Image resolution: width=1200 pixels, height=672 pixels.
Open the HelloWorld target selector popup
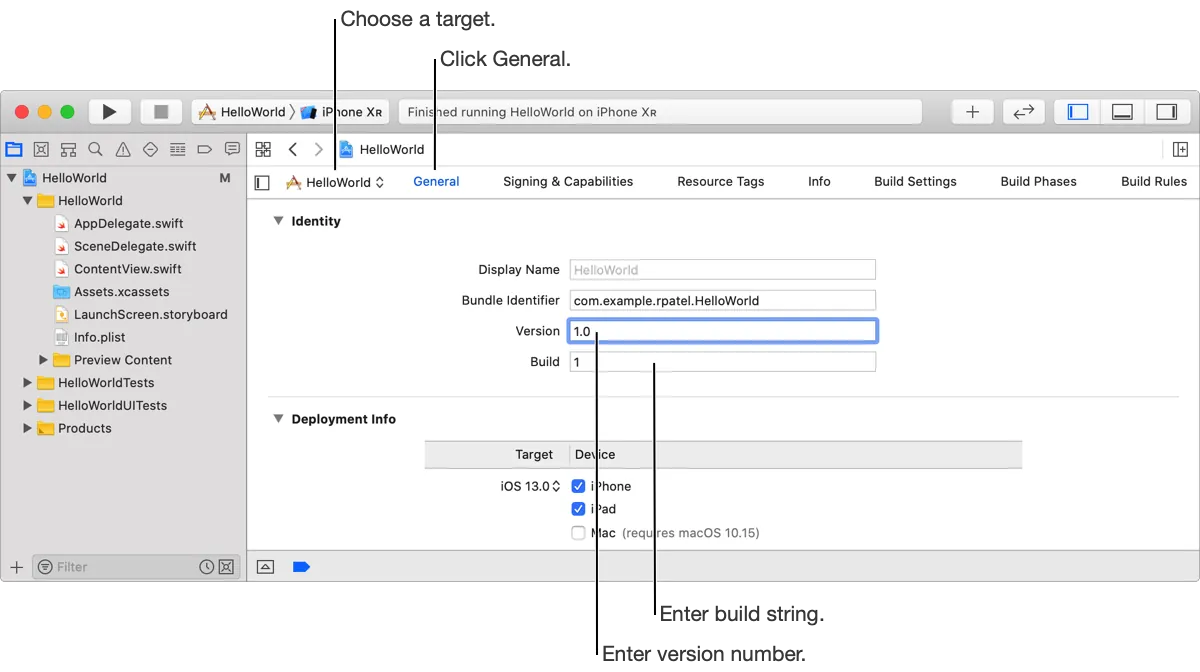336,182
